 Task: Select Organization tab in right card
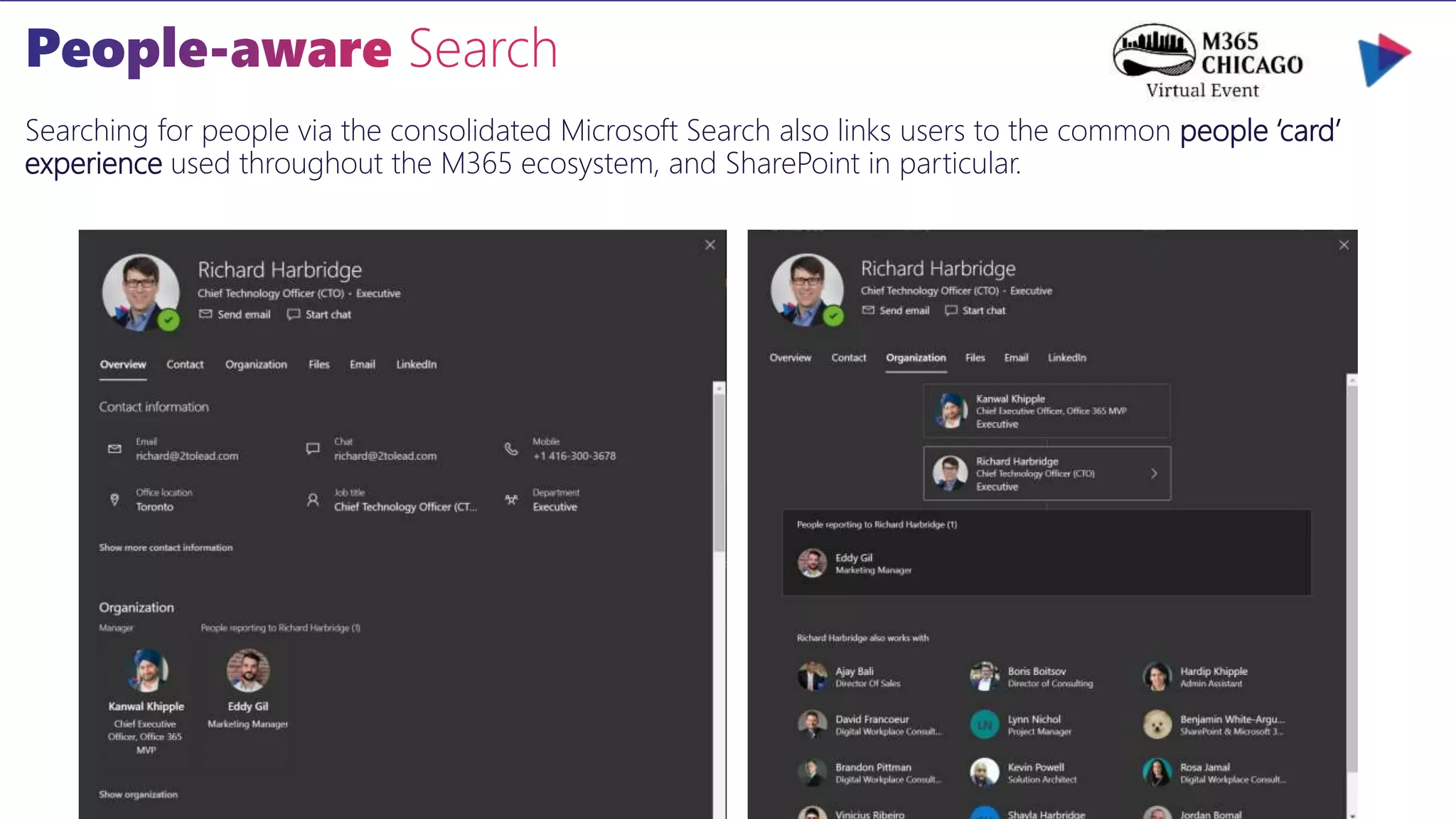coord(916,358)
